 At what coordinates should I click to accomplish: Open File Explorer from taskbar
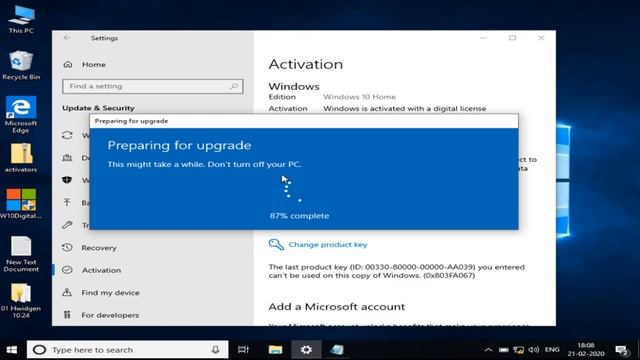276,350
